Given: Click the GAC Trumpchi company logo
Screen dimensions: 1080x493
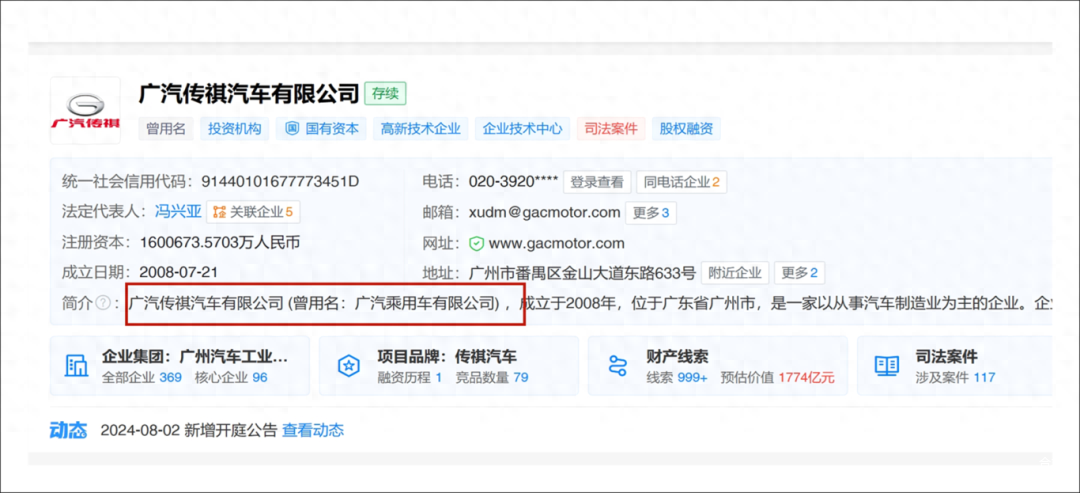Looking at the screenshot, I should click(x=85, y=110).
